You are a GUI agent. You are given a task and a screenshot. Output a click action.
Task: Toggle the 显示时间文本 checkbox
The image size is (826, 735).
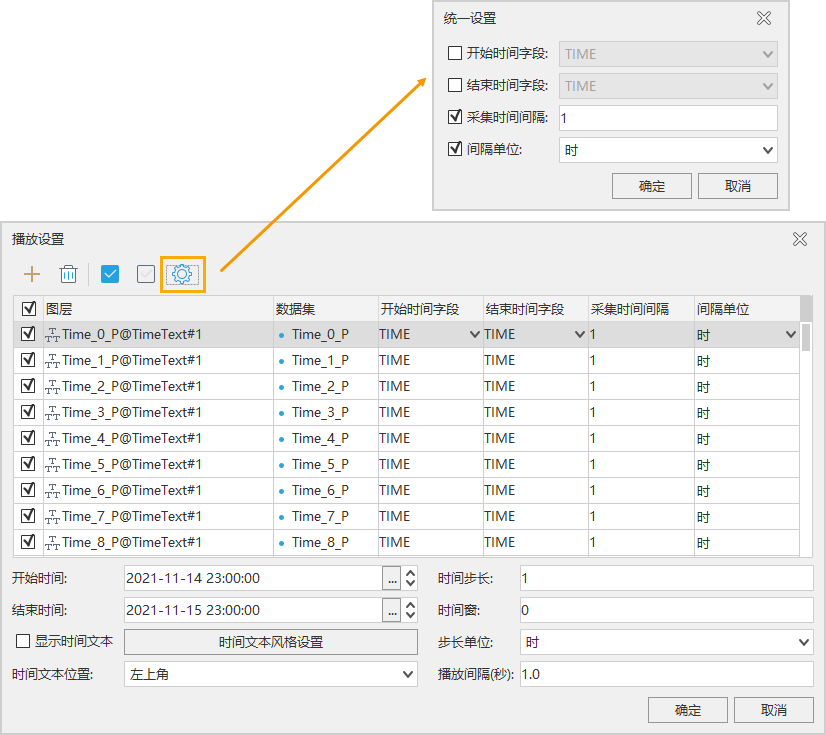(23, 642)
